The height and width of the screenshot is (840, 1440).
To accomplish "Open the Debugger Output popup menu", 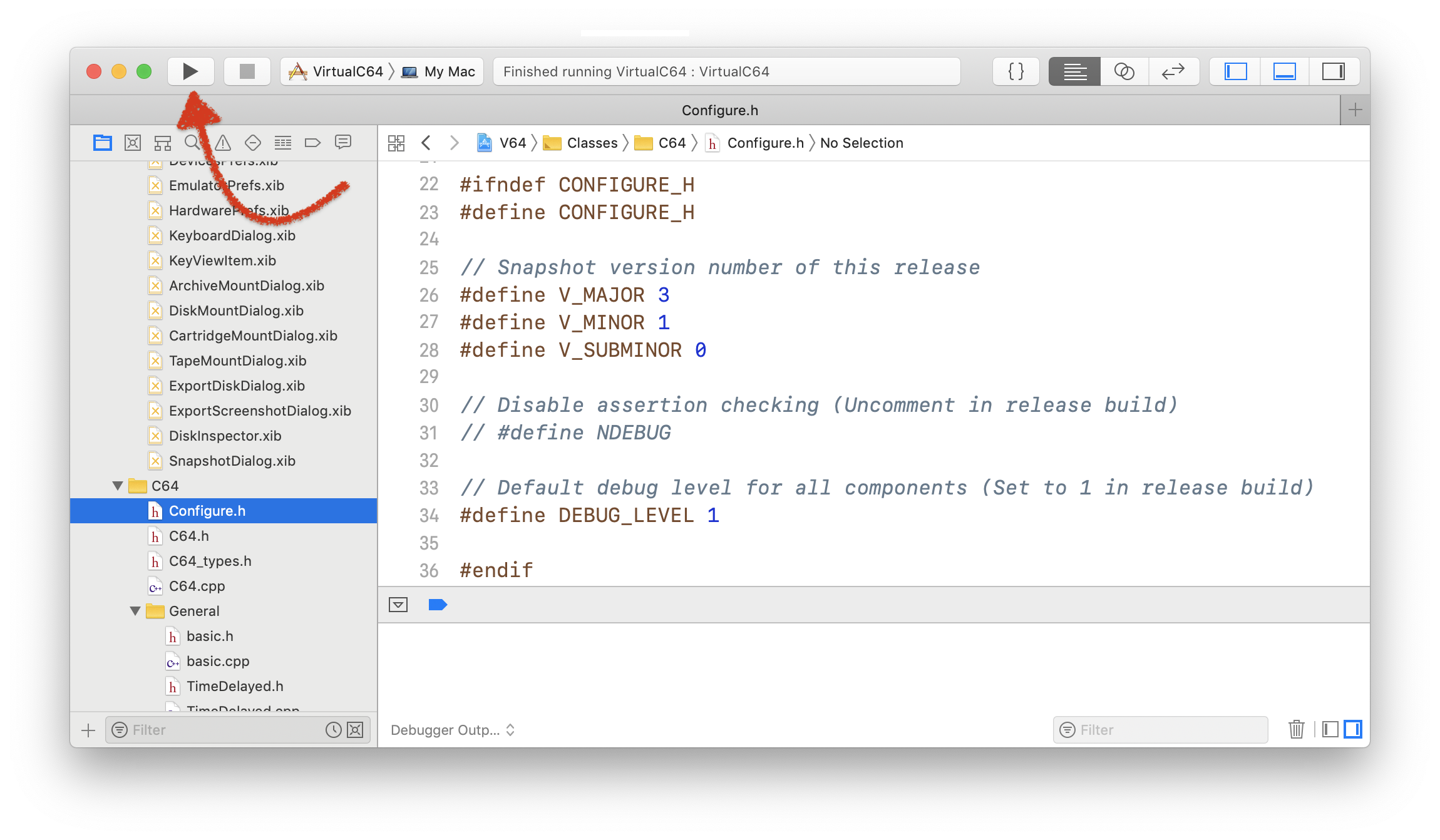I will [453, 730].
